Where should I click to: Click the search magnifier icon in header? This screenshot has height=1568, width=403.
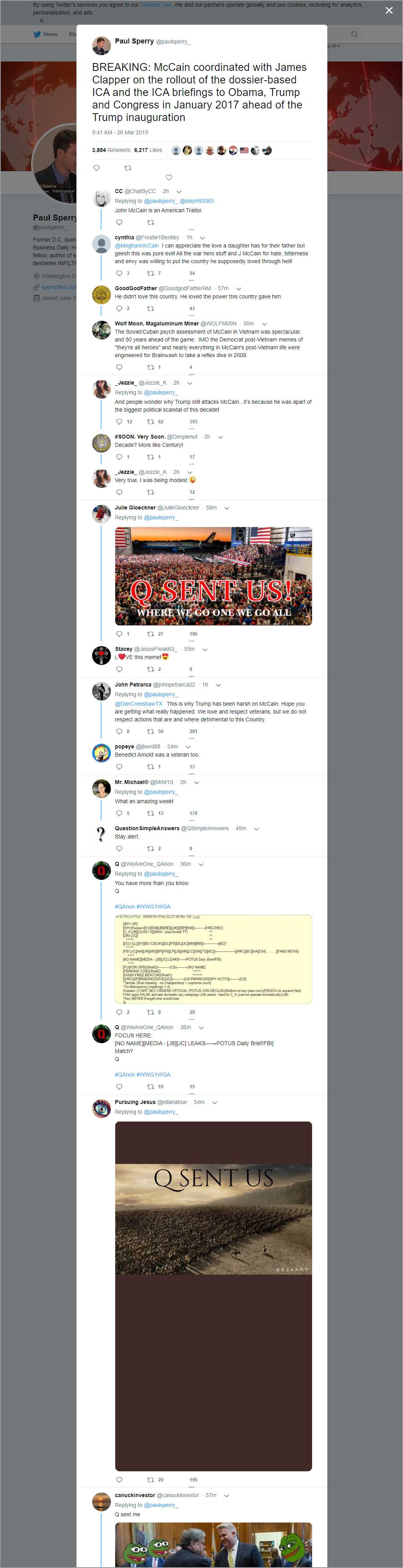point(354,34)
